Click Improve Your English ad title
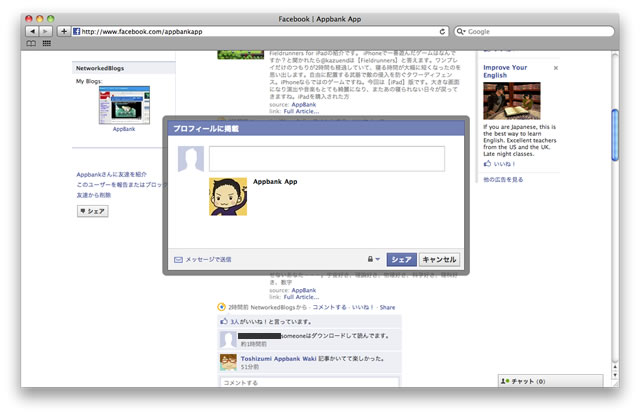Image resolution: width=640 pixels, height=416 pixels. pos(505,71)
